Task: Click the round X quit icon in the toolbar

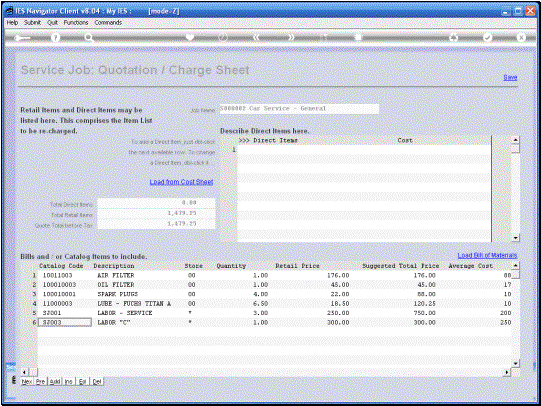Action: point(521,37)
